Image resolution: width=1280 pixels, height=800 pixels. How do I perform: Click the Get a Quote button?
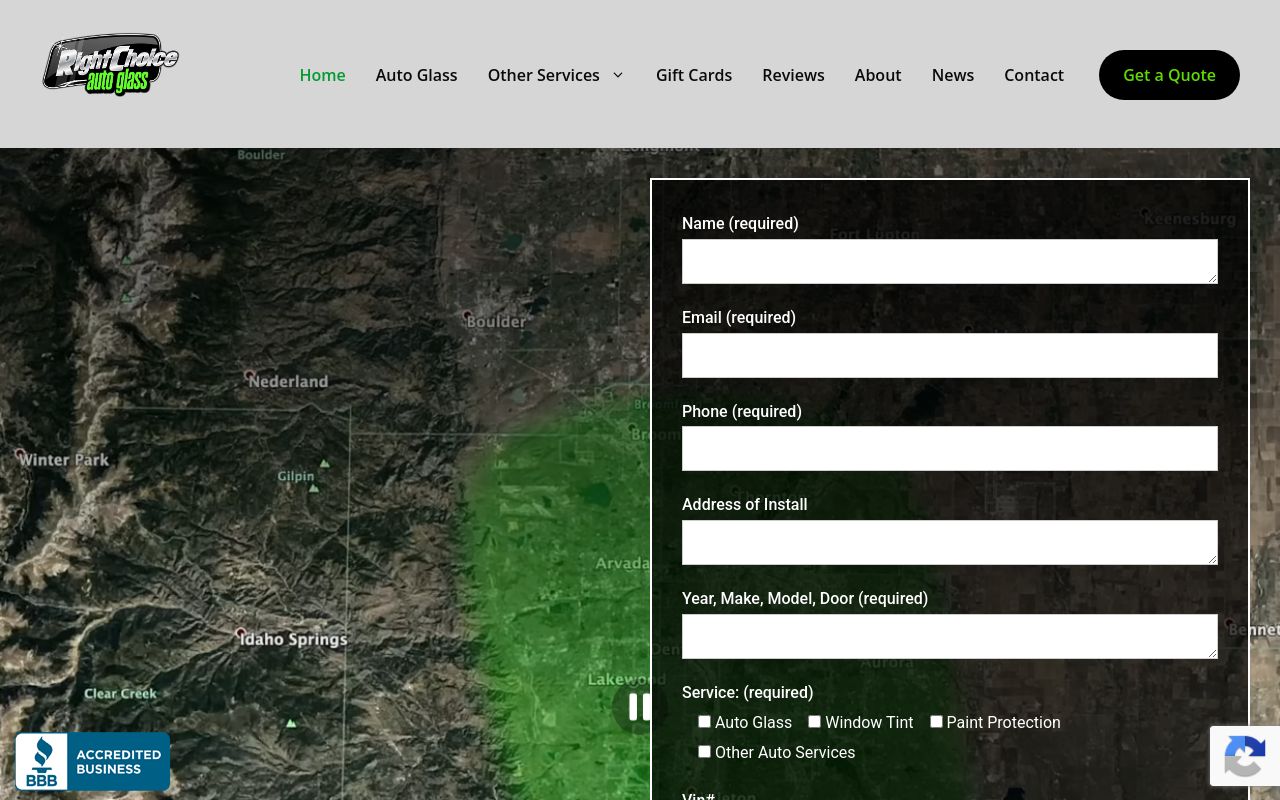1169,75
